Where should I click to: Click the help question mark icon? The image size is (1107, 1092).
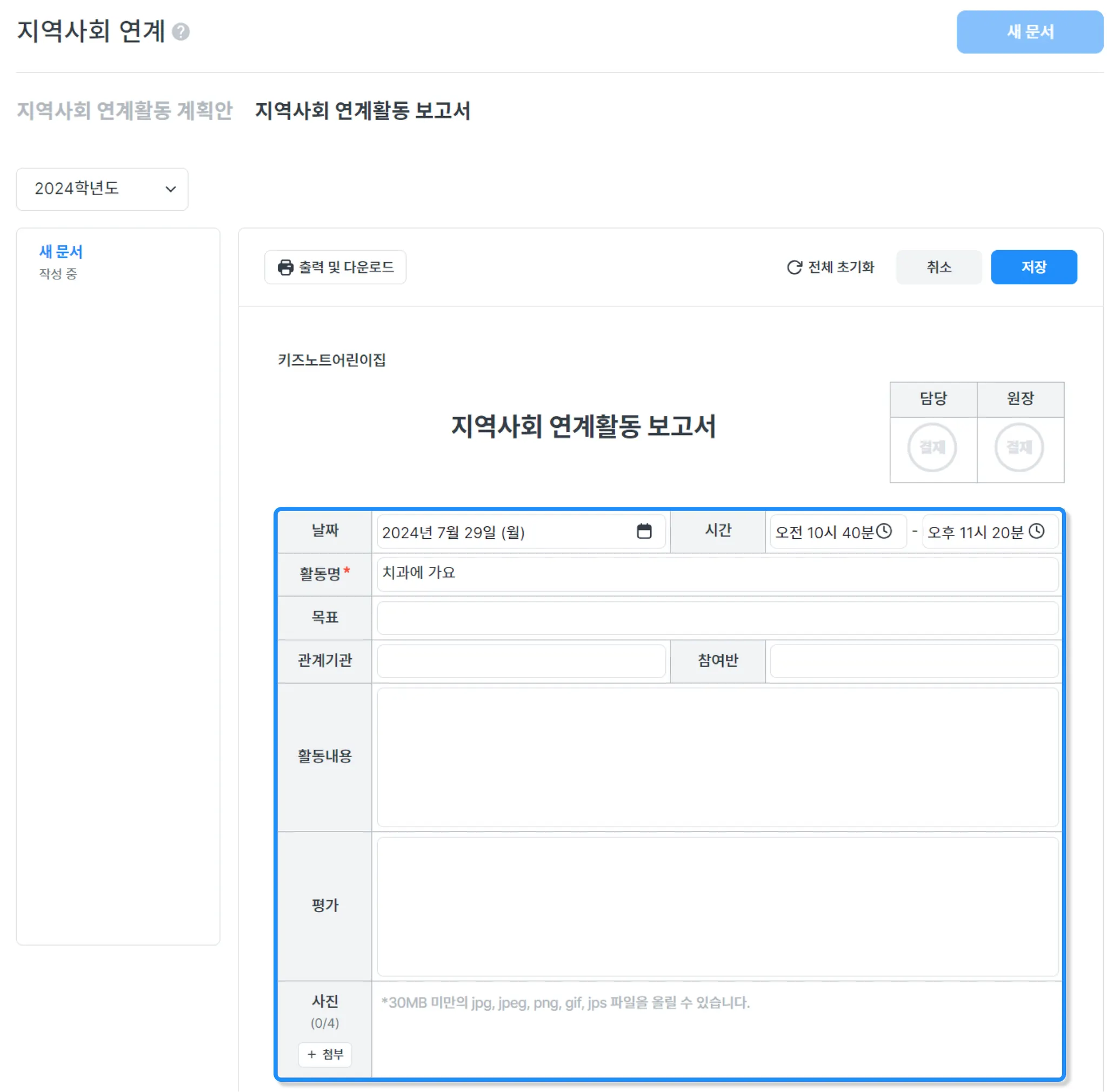click(x=181, y=31)
